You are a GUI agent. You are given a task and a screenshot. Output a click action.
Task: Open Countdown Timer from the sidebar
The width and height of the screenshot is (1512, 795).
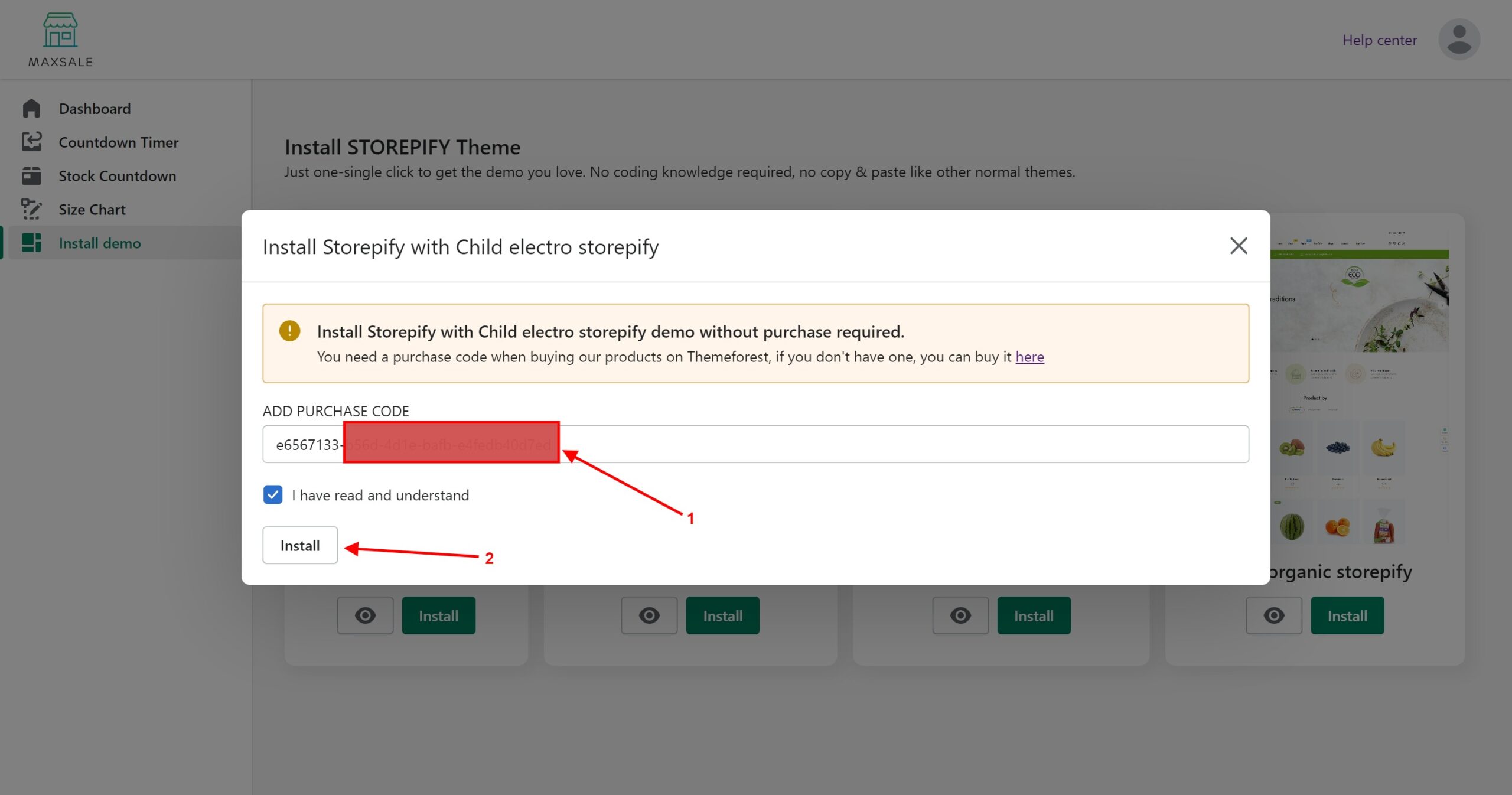pos(118,142)
